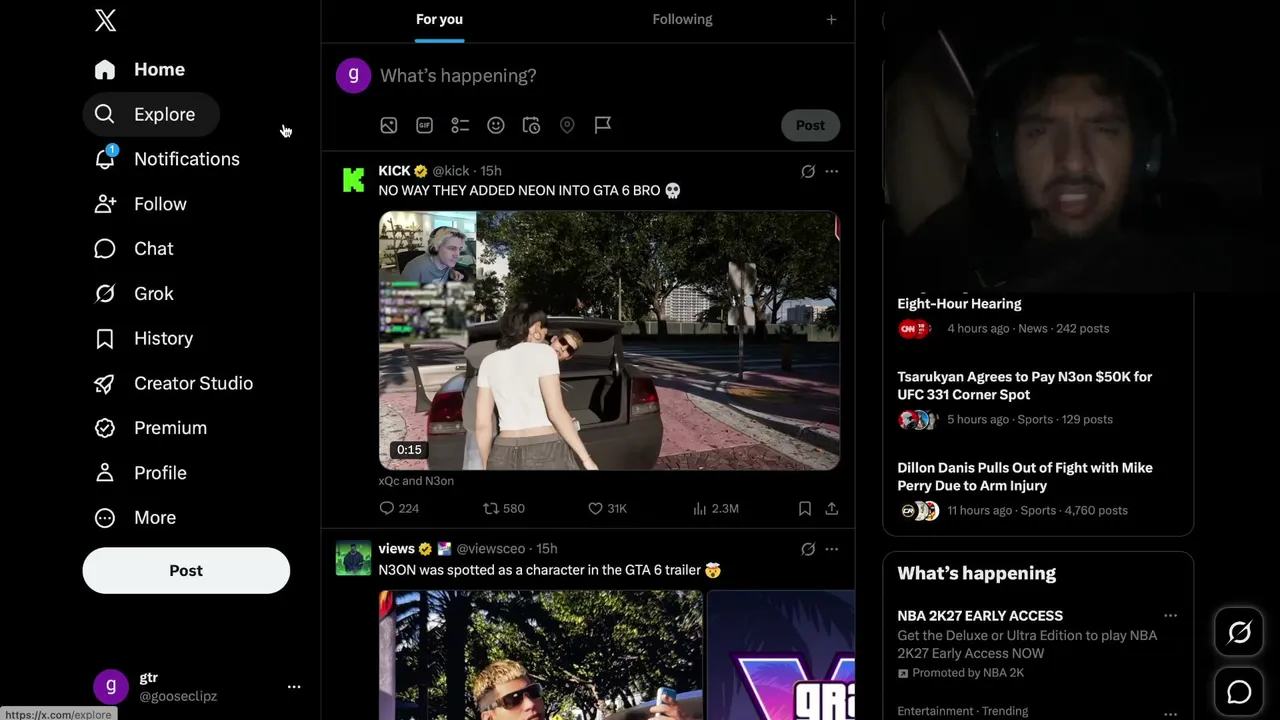1280x720 pixels.
Task: Click Grok icon on KICK post
Action: point(808,171)
